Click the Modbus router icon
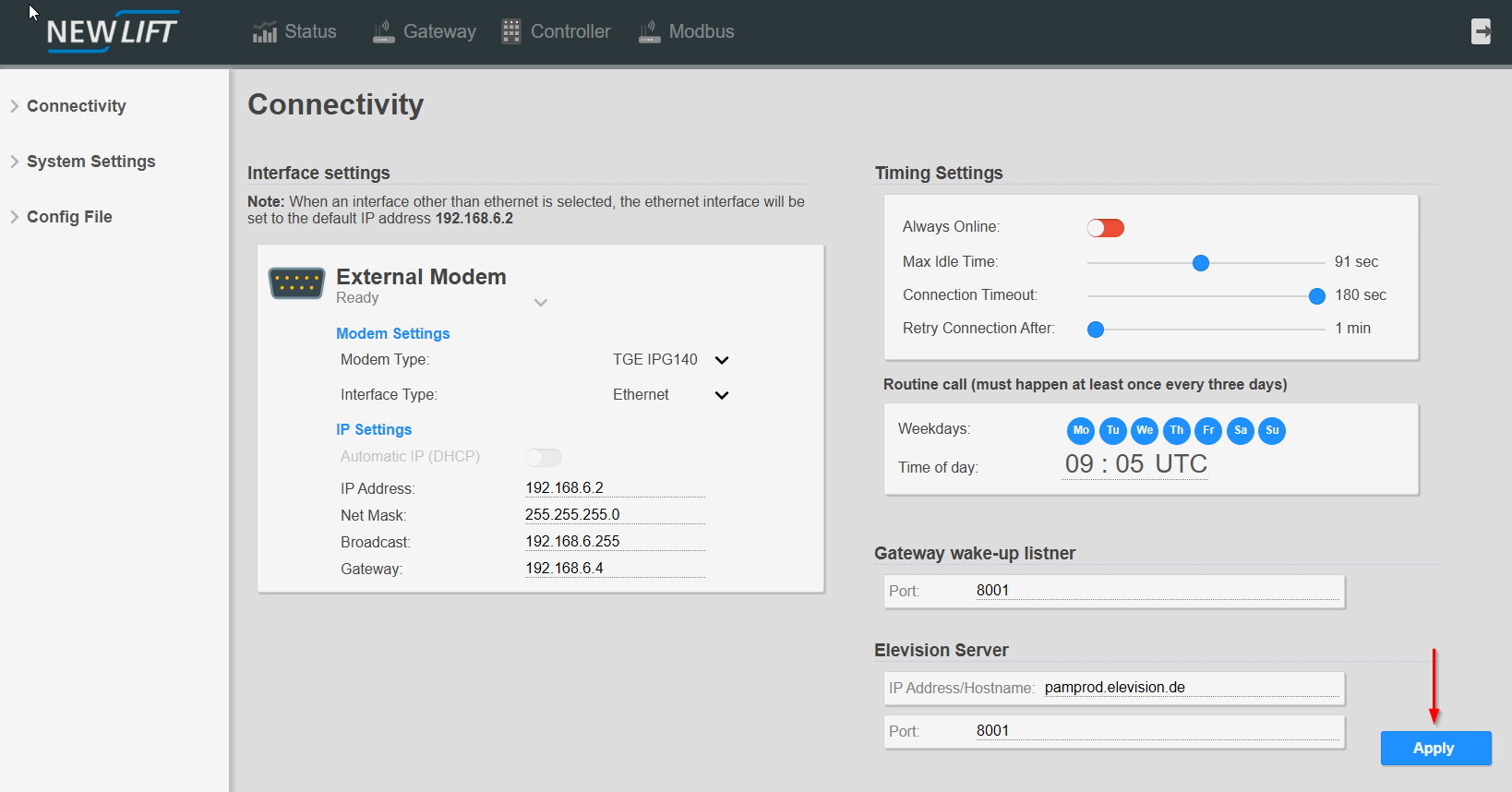Screen dimensions: 1512x792 650,32
